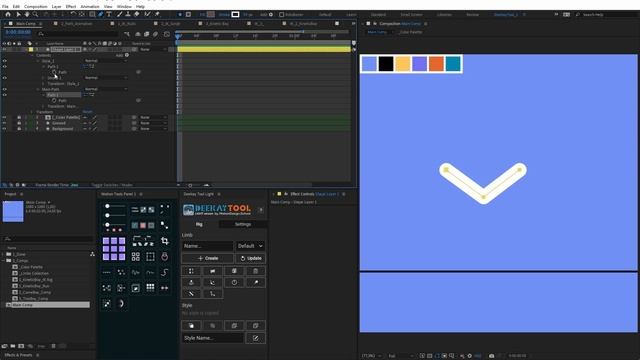Open Stick_1 blend mode Normal dropdown
This screenshot has width=640, height=360.
[106, 61]
